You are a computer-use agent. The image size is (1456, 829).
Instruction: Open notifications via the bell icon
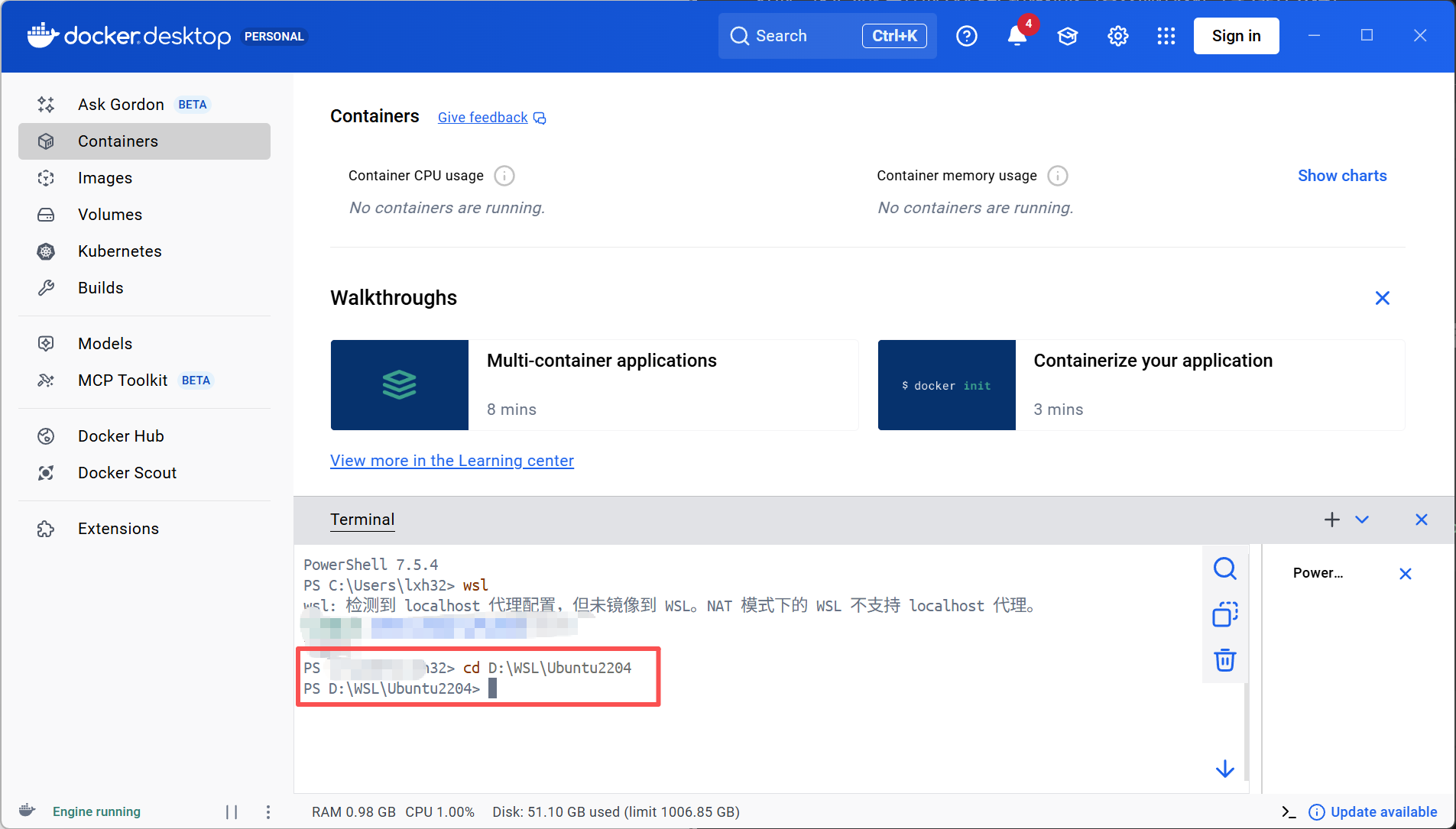(x=1016, y=36)
